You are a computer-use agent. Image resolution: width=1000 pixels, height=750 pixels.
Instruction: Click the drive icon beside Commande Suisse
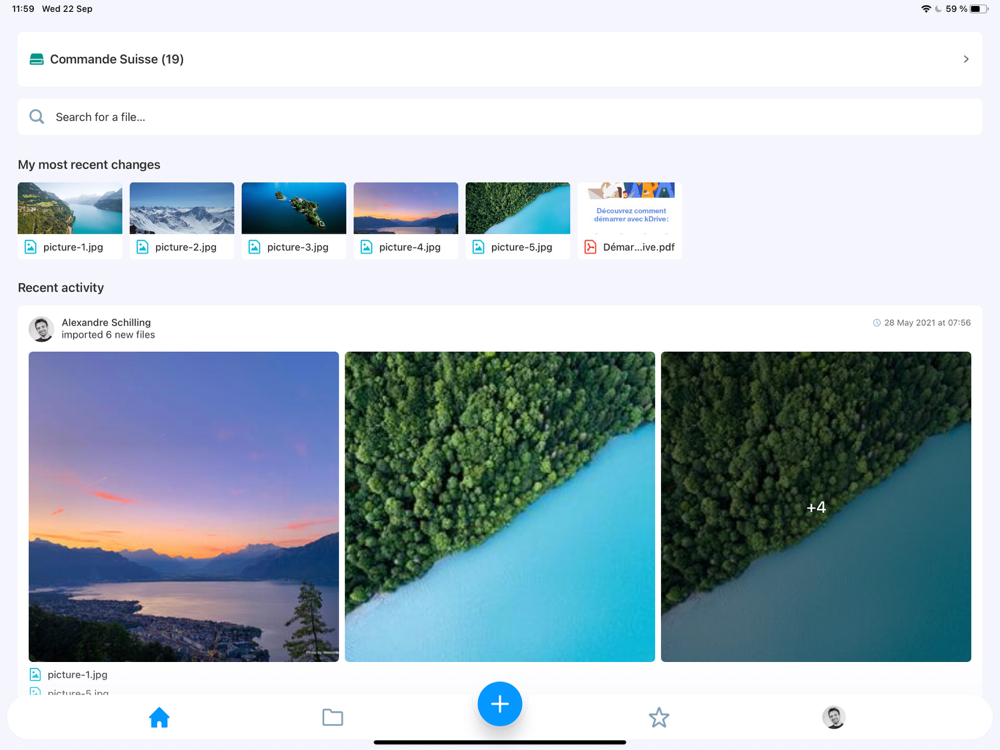pos(36,59)
